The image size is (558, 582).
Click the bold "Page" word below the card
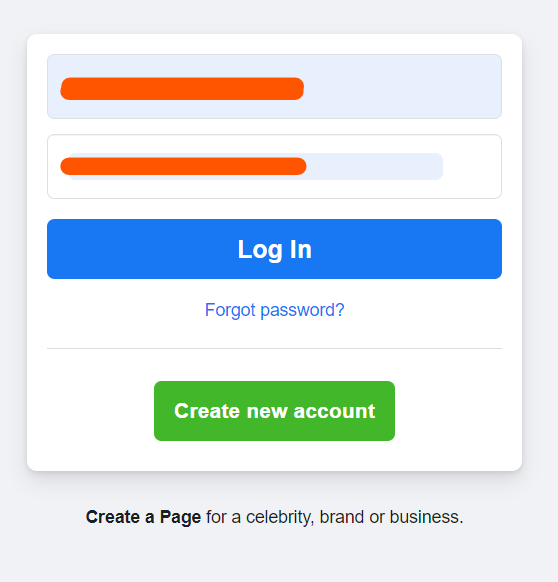tap(180, 517)
